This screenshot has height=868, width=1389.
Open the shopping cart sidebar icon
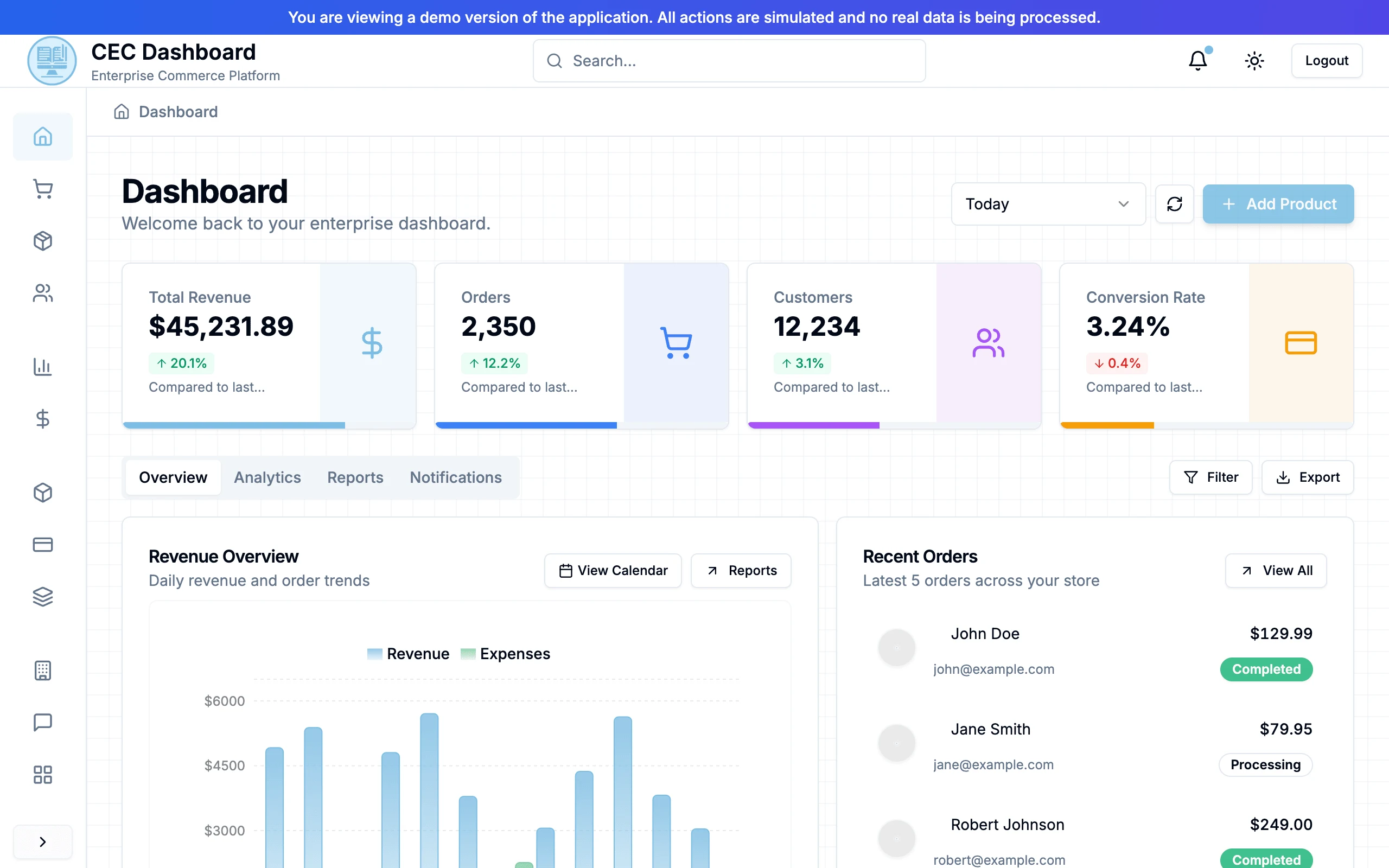click(42, 189)
